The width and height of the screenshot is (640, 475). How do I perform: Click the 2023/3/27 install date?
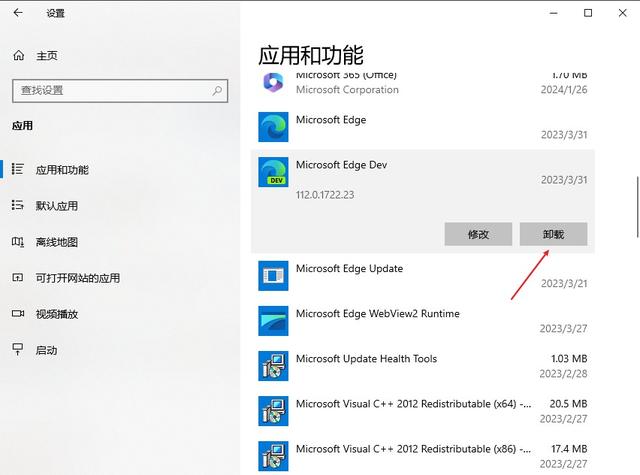point(564,329)
